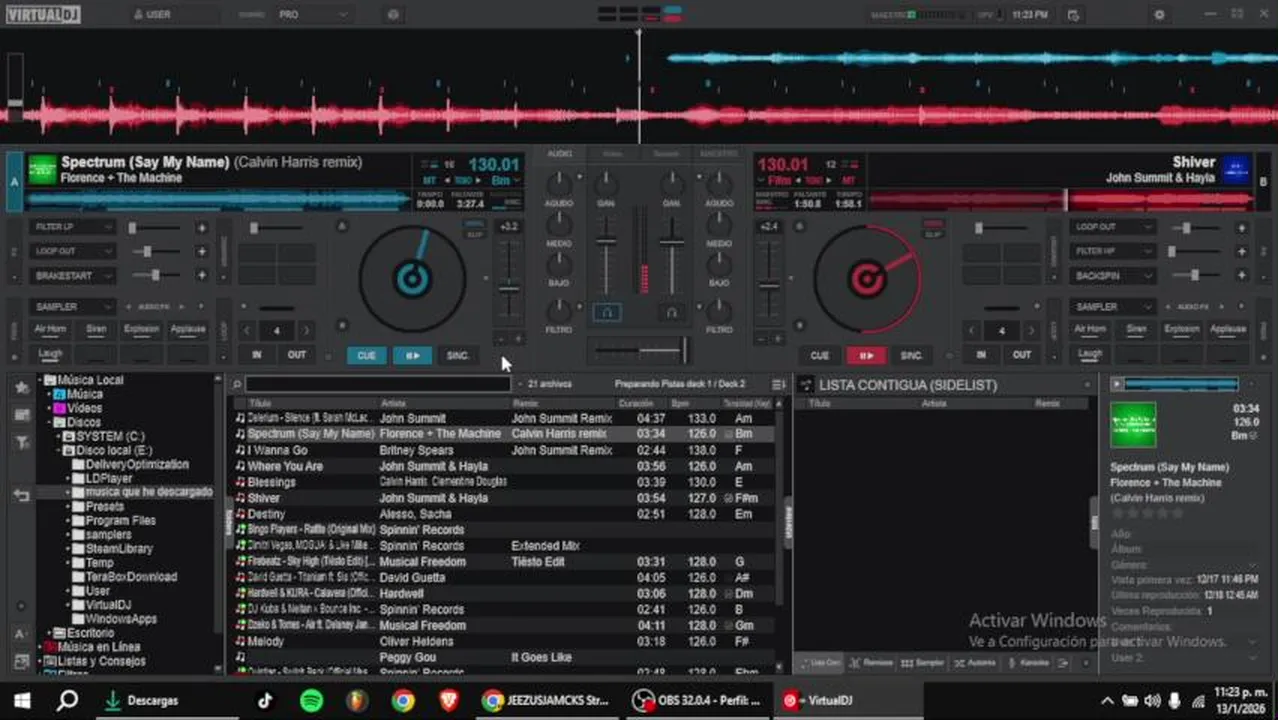Click the filter funnel icon in browser sidebar
This screenshot has width=1278, height=720.
click(21, 443)
